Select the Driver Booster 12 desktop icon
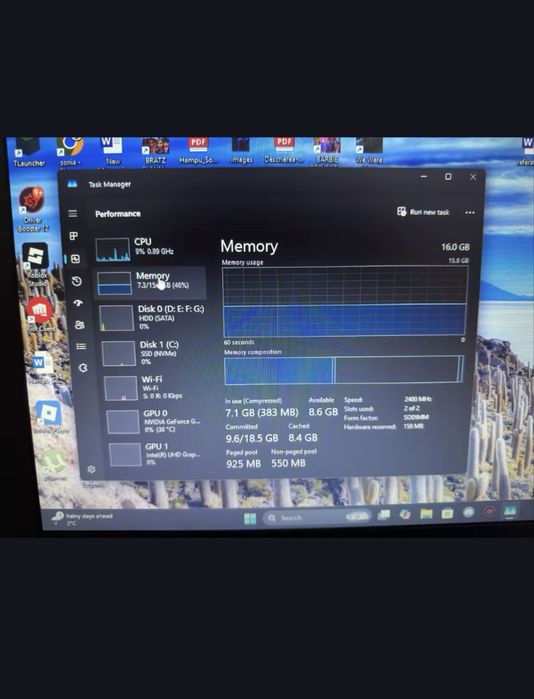The image size is (534, 699). click(32, 209)
